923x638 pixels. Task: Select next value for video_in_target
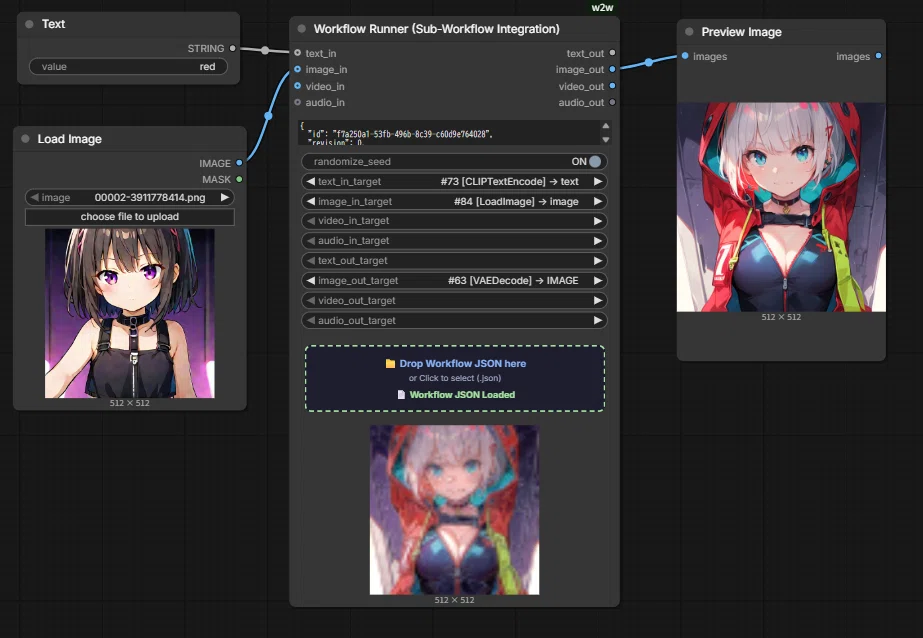tap(597, 221)
